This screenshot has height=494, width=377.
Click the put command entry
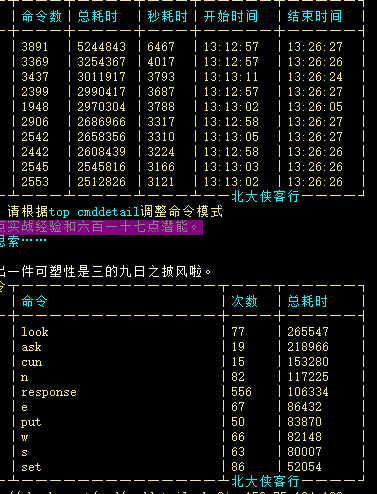click(31, 422)
